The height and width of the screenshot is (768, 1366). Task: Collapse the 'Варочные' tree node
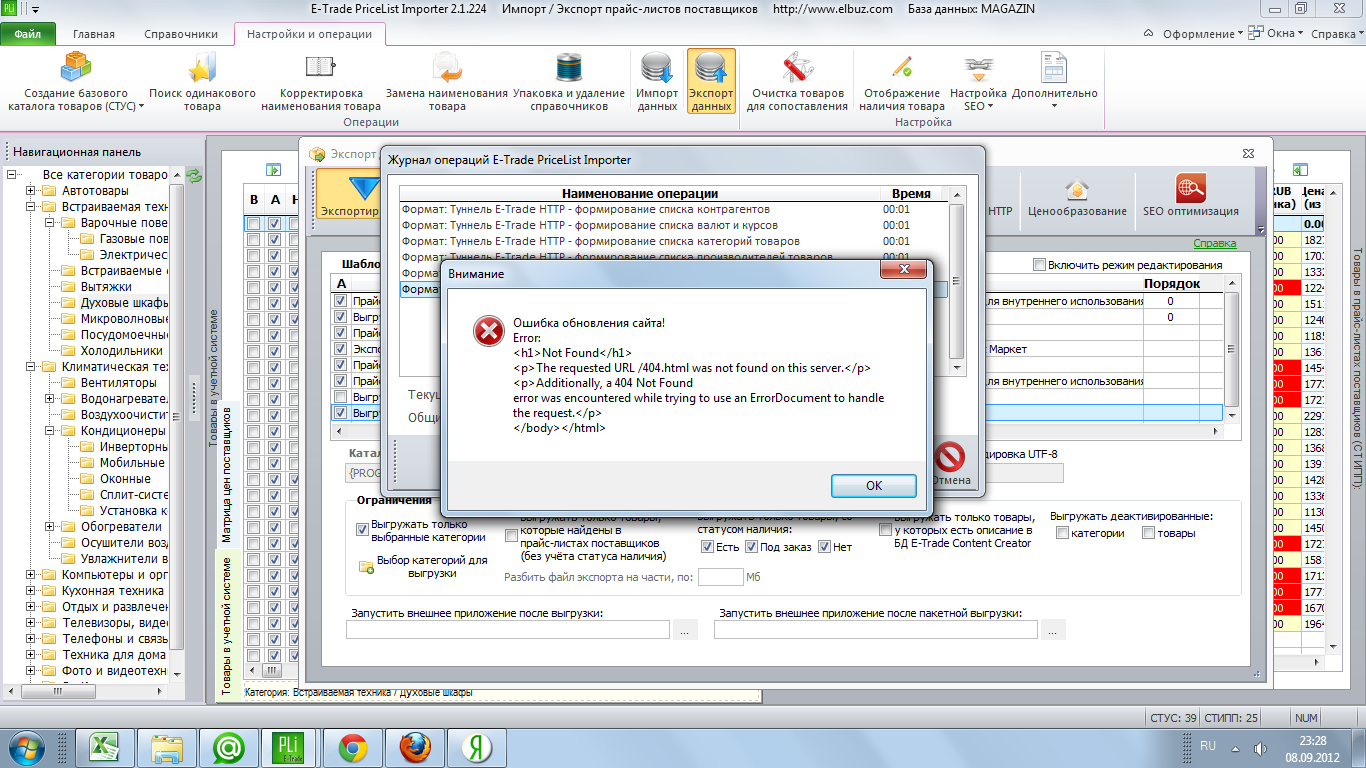click(x=50, y=223)
